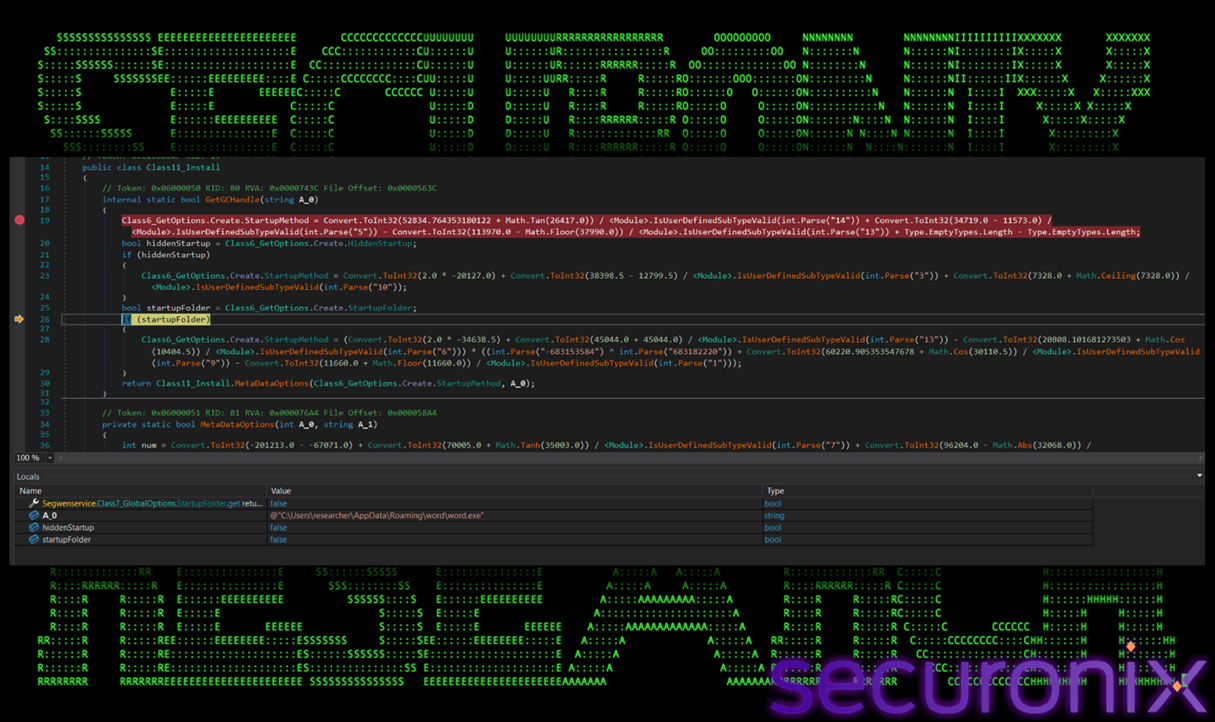Viewport: 1215px width, 722px height.
Task: Click the variable icon next to A_0
Action: click(34, 516)
